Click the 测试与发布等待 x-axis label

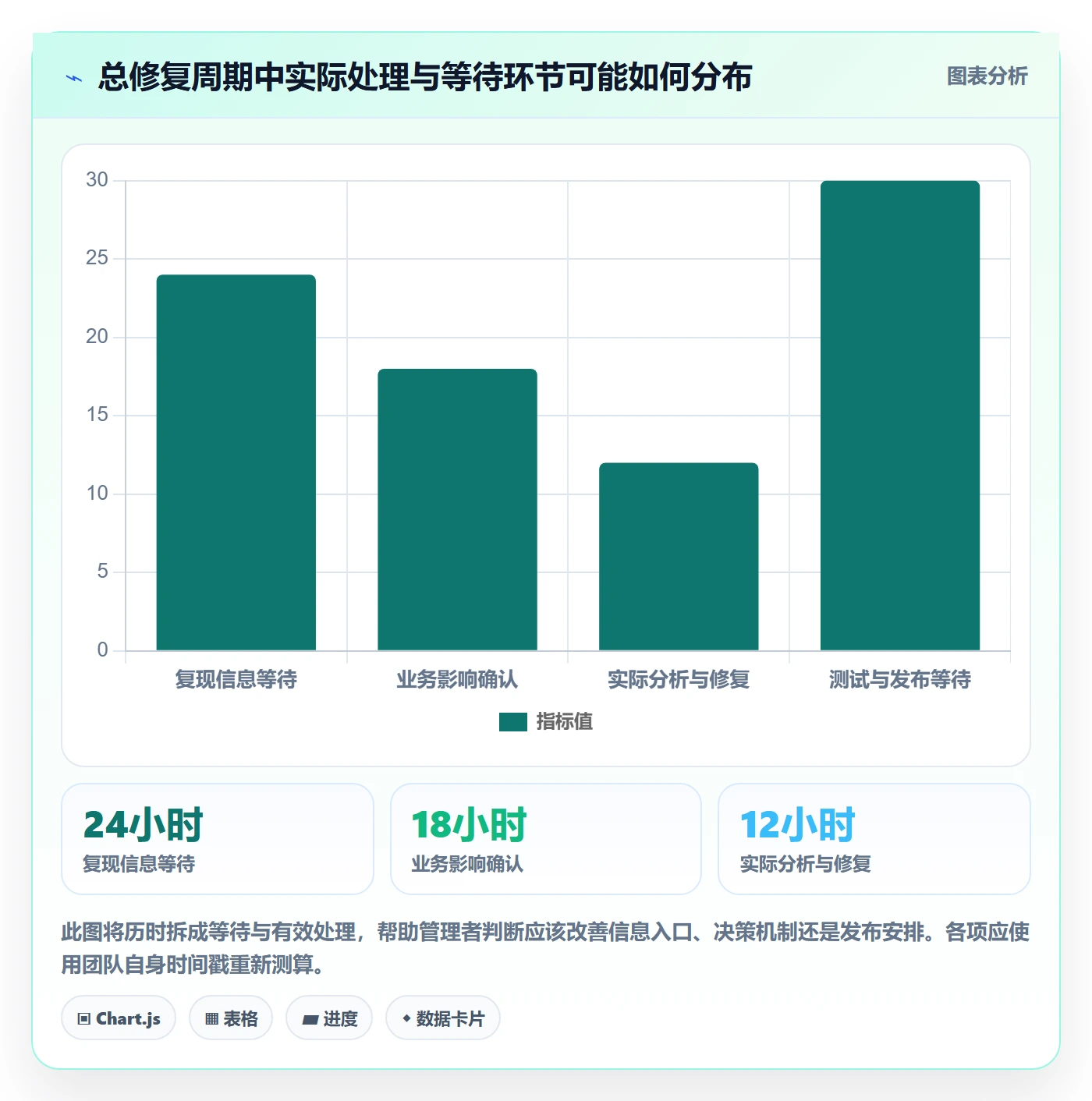click(x=900, y=680)
